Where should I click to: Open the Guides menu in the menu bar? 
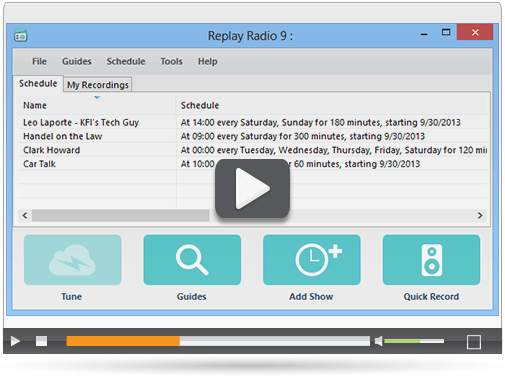point(77,62)
